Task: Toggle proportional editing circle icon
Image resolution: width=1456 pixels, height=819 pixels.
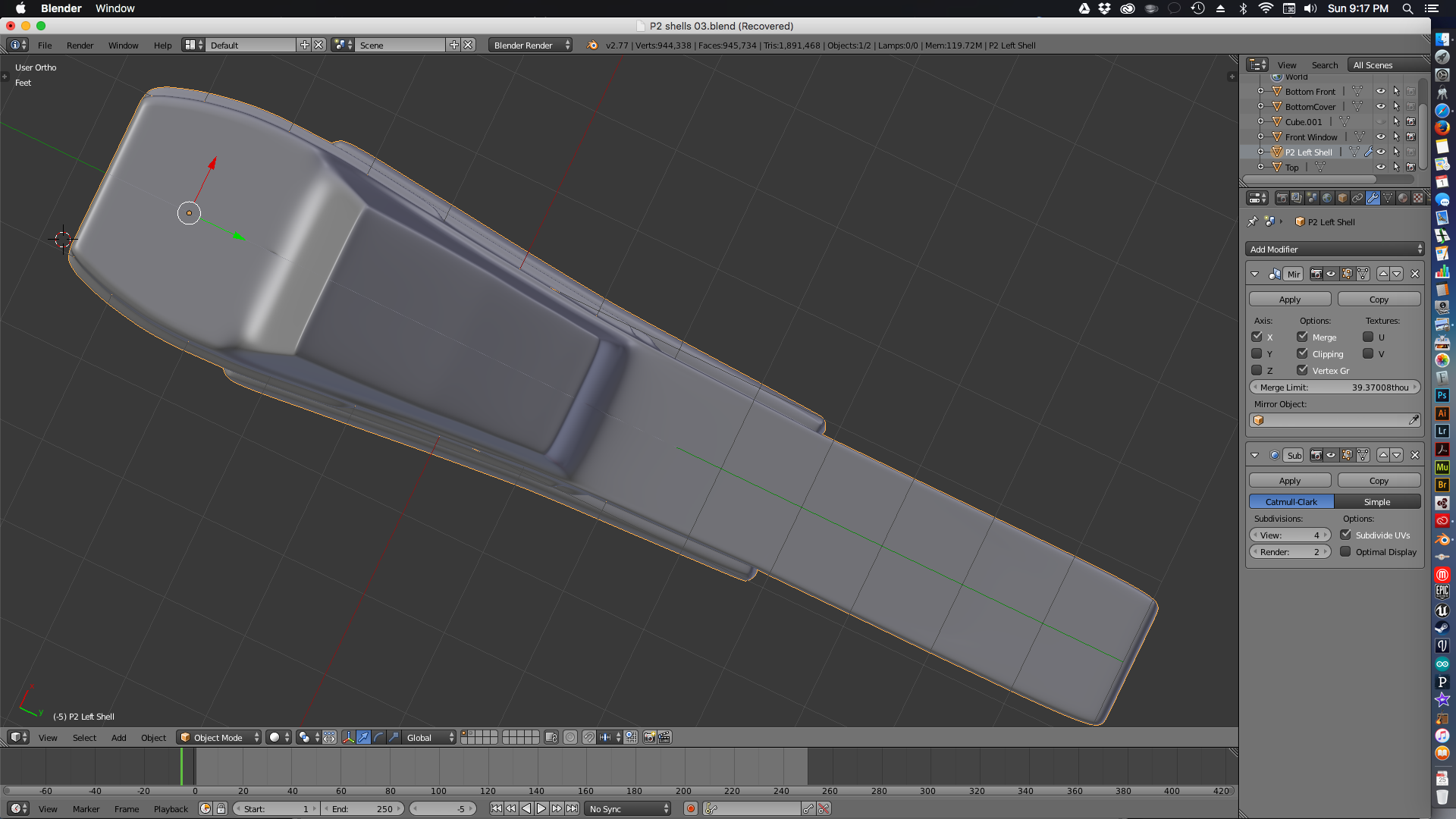Action: coord(570,737)
